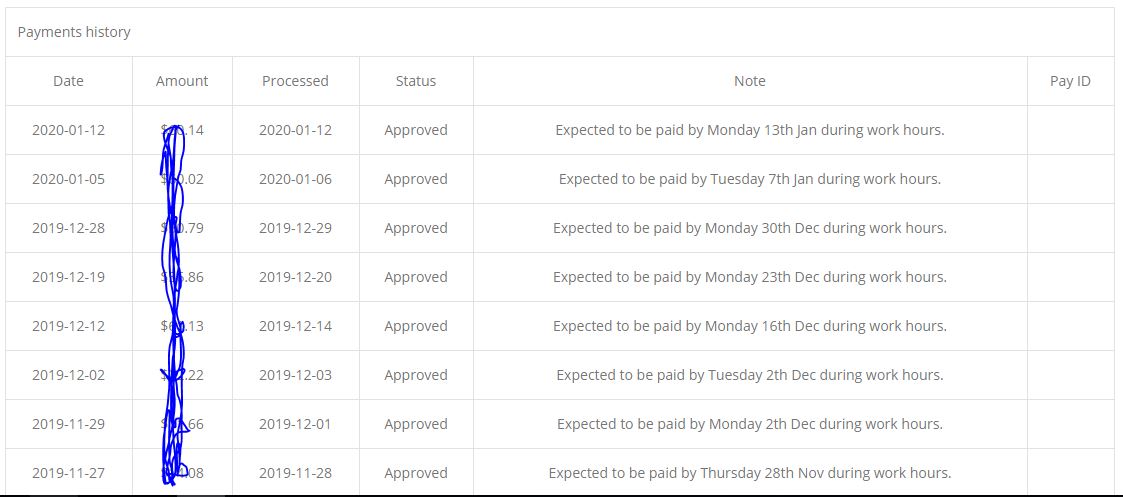Click note about Tuesday 7th Jan
The width and height of the screenshot is (1123, 497).
coord(750,179)
